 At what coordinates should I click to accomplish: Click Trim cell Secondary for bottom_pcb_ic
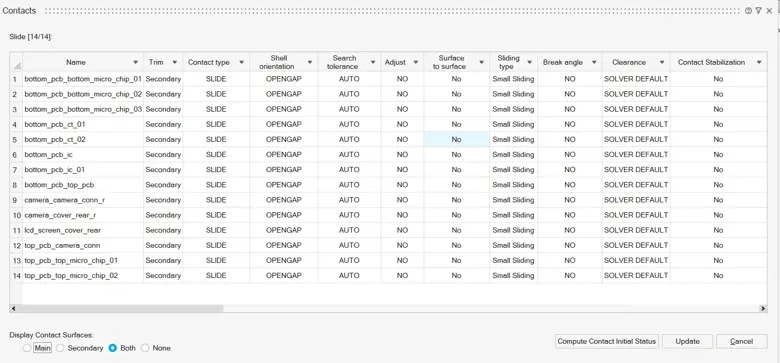pyautogui.click(x=163, y=155)
